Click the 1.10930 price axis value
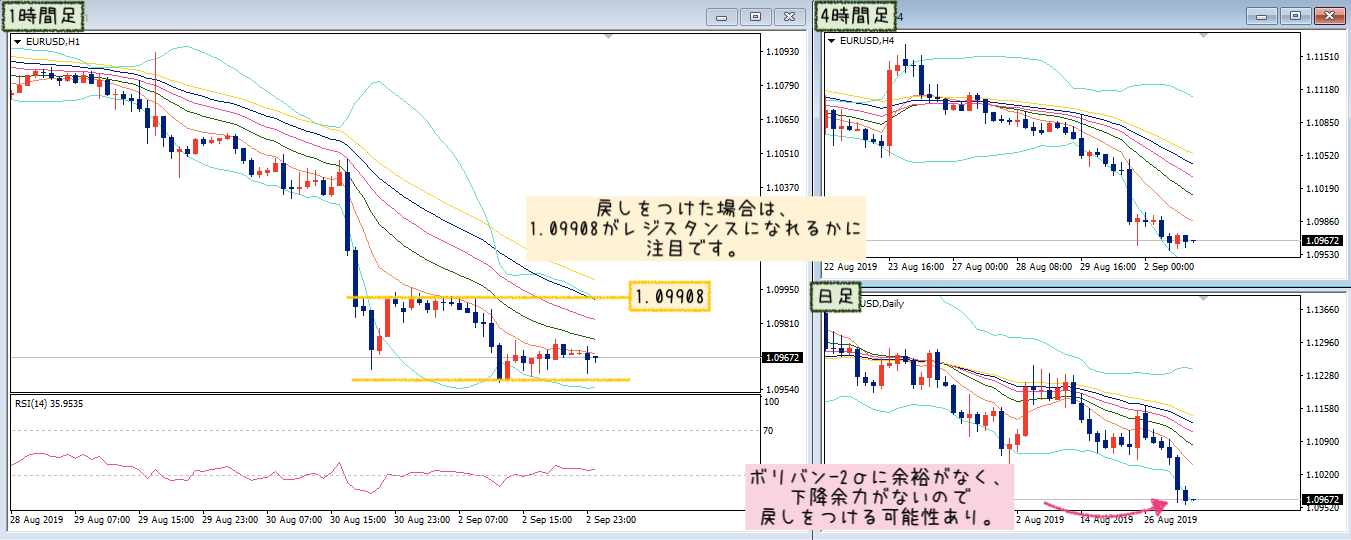The height and width of the screenshot is (540, 1351). click(x=781, y=51)
